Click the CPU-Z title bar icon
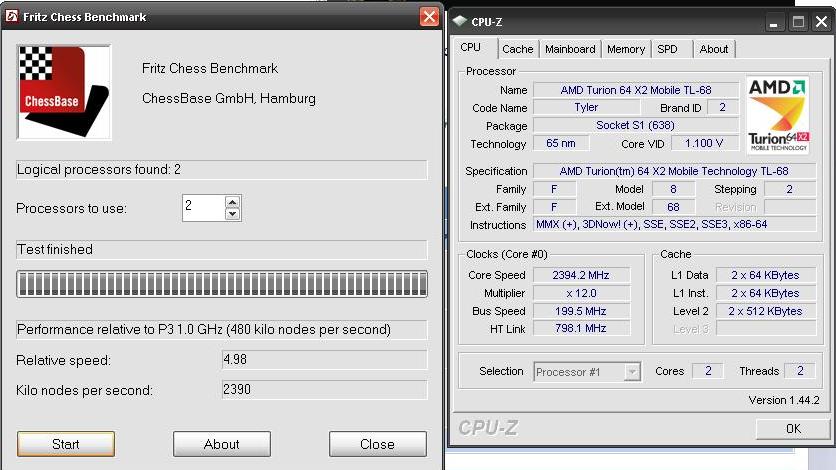 (460, 21)
